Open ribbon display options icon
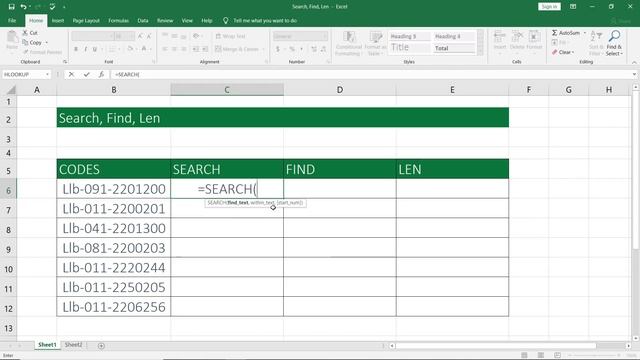Image resolution: width=640 pixels, height=360 pixels. [x=573, y=7]
